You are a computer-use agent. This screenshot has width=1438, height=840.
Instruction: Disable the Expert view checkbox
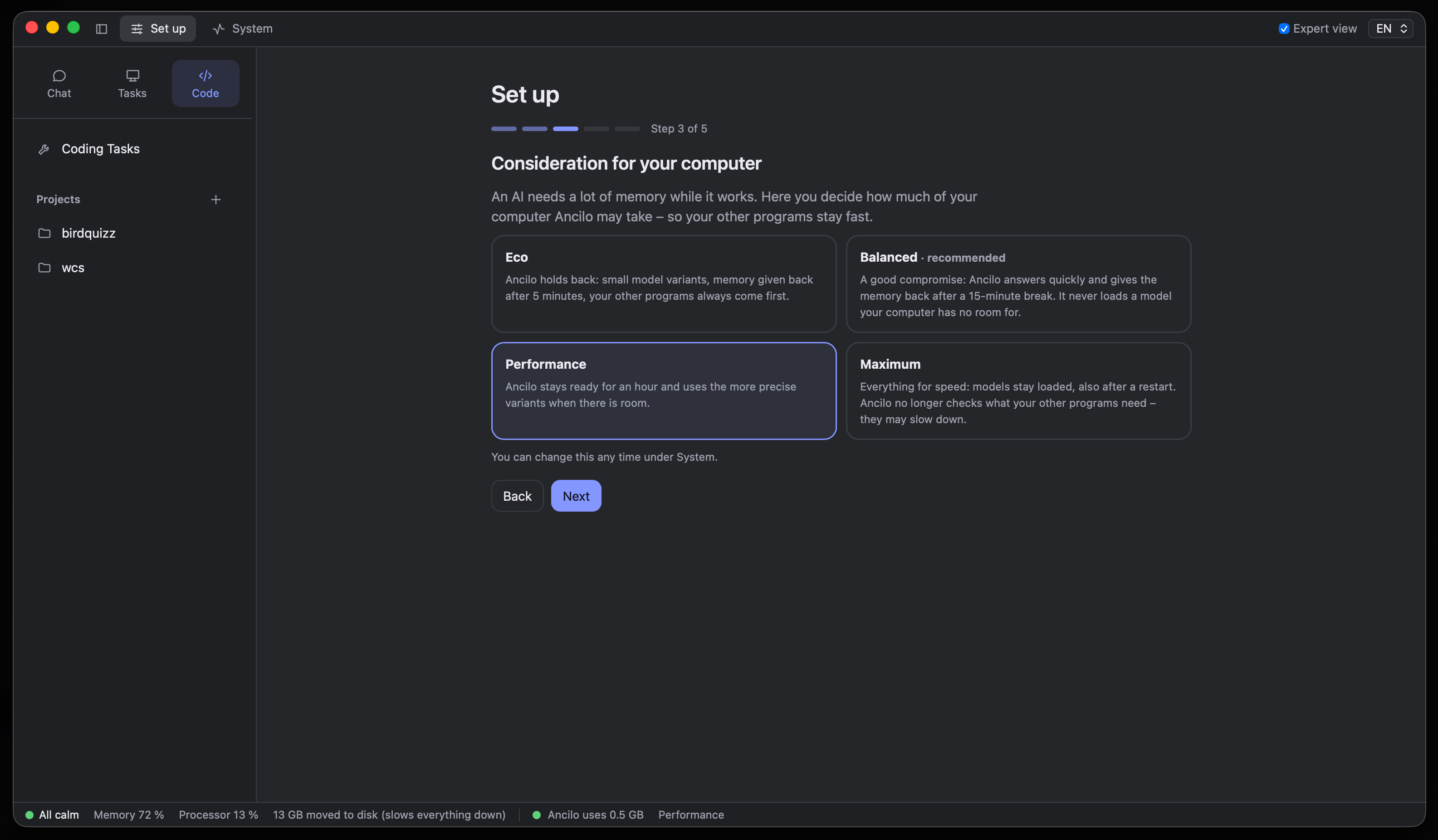click(1284, 29)
